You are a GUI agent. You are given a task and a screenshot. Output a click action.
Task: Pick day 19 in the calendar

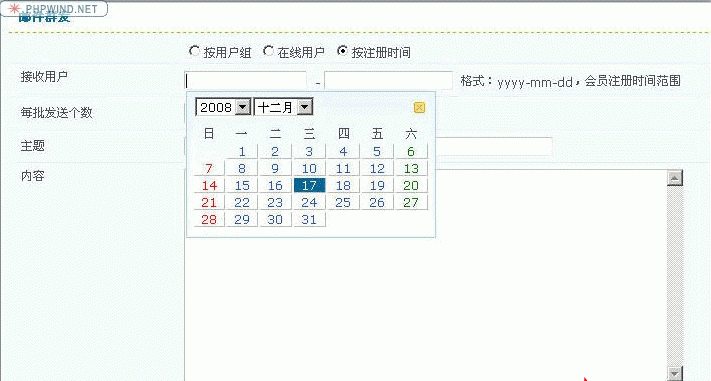(377, 185)
